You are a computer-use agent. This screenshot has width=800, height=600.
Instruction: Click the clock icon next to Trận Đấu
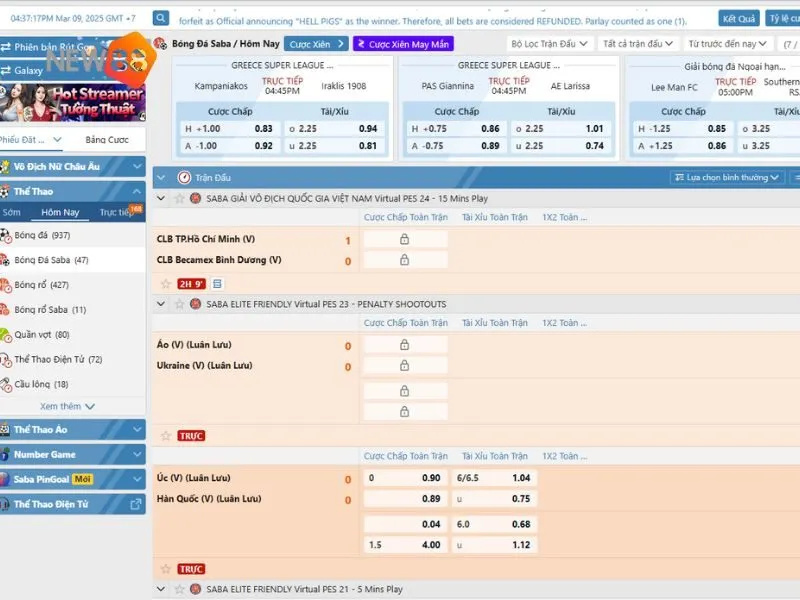[184, 177]
